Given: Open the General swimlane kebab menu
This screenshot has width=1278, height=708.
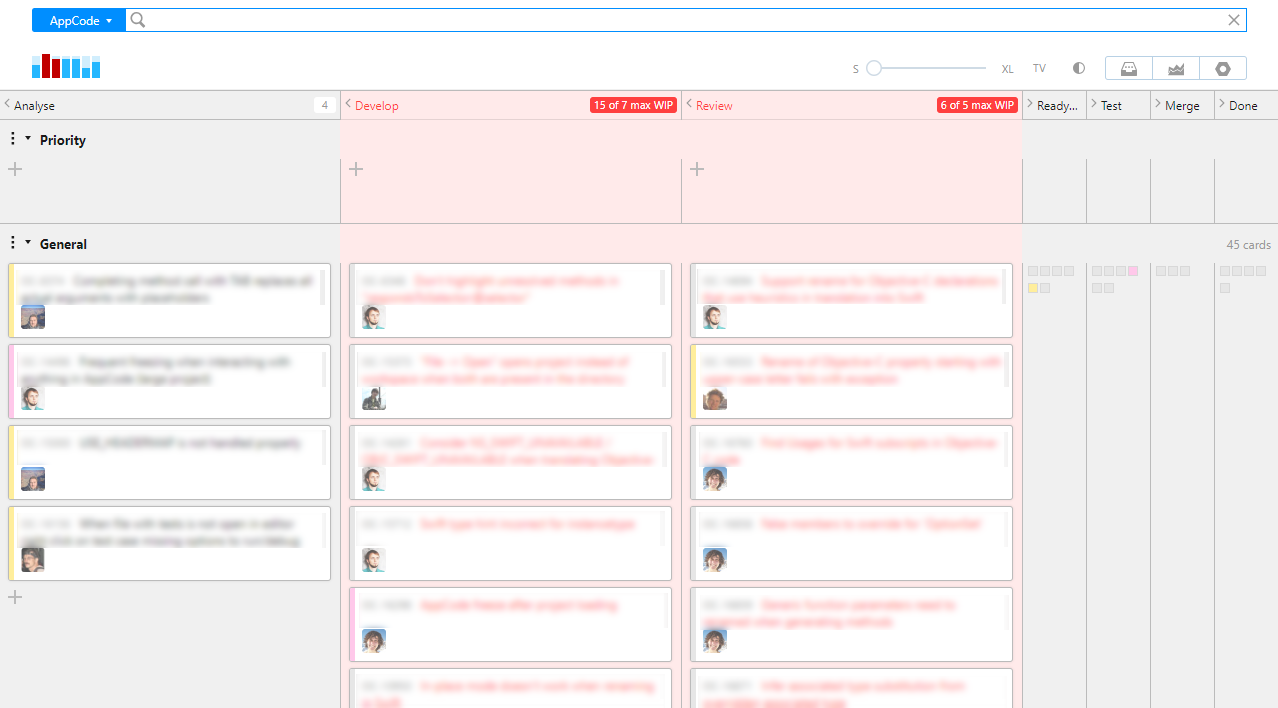Looking at the screenshot, I should [x=13, y=243].
